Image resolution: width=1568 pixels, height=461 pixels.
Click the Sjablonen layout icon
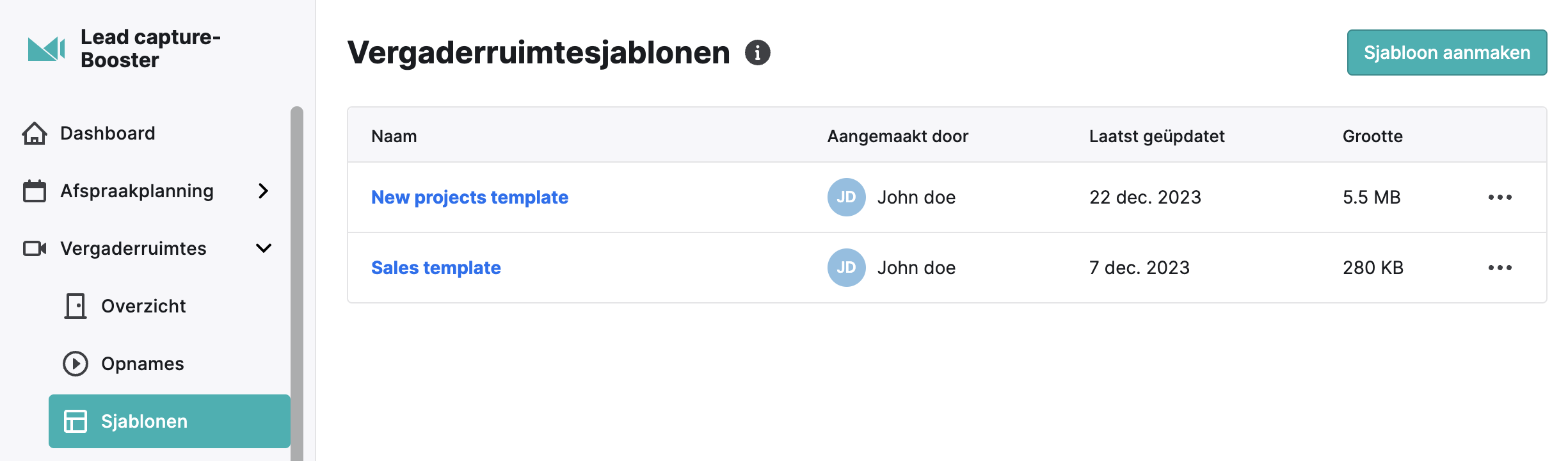click(76, 421)
